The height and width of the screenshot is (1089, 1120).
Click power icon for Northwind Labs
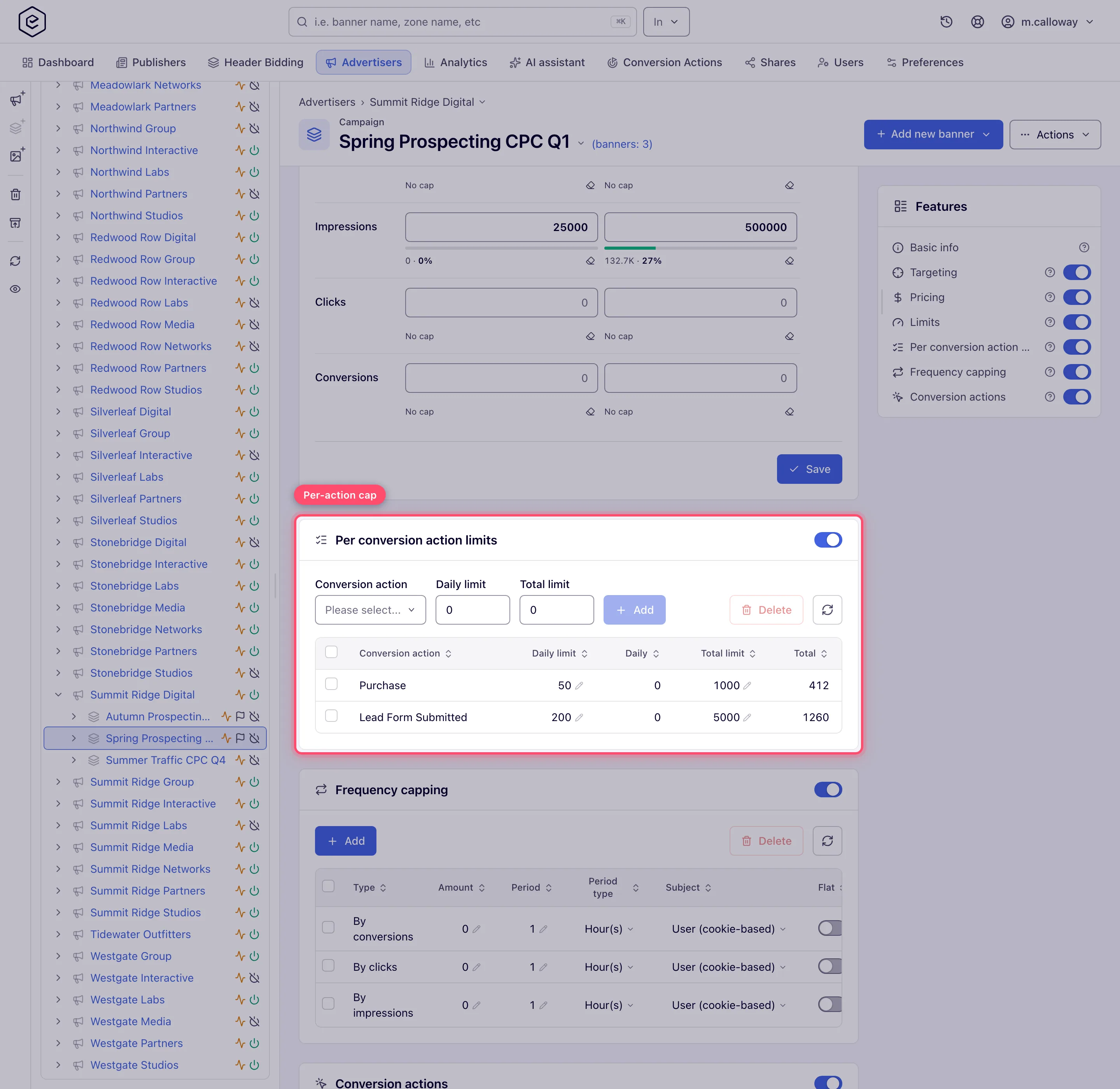(x=255, y=172)
